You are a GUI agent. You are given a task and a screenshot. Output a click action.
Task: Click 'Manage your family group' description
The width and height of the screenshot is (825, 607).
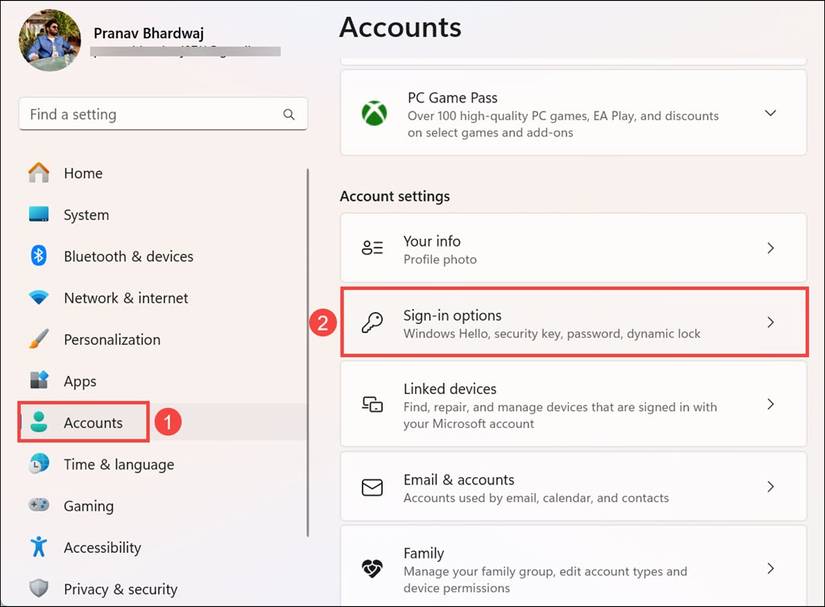(545, 579)
